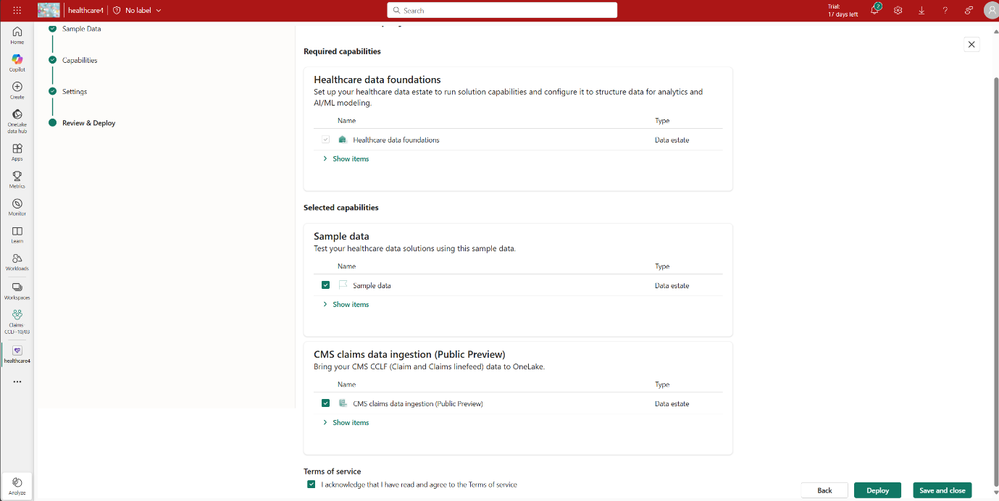Click the Sample data row name
This screenshot has width=999, height=501.
pyautogui.click(x=371, y=286)
